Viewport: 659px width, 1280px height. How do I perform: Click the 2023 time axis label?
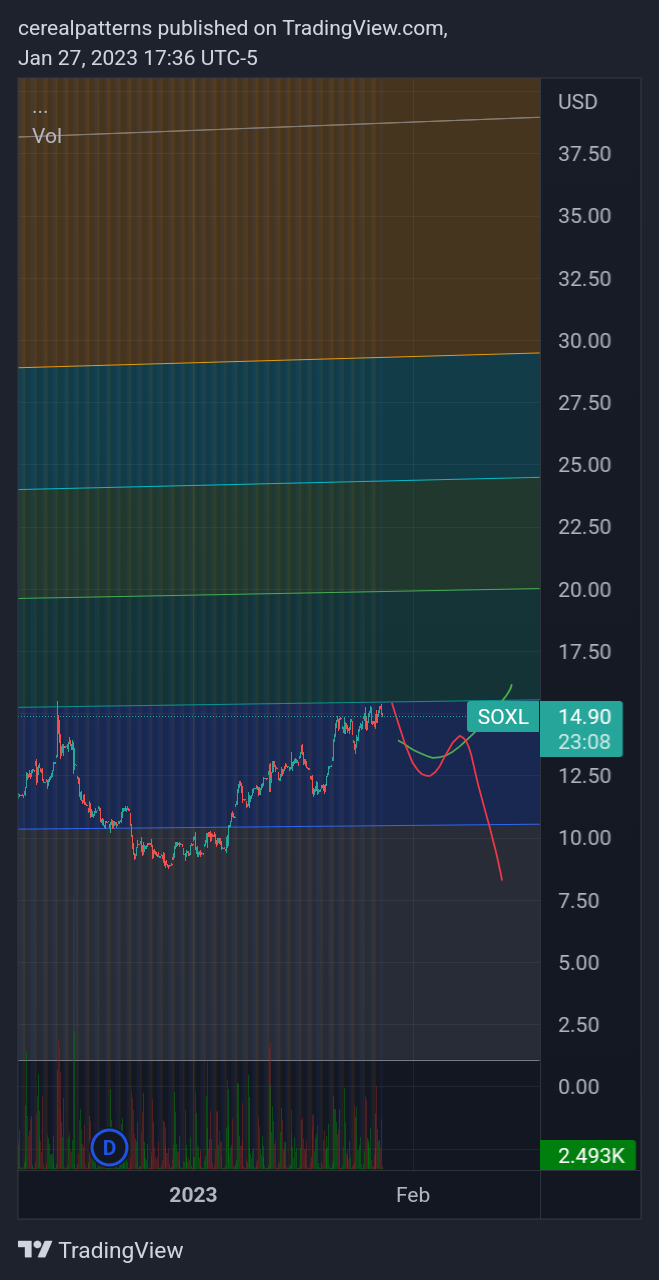193,1195
